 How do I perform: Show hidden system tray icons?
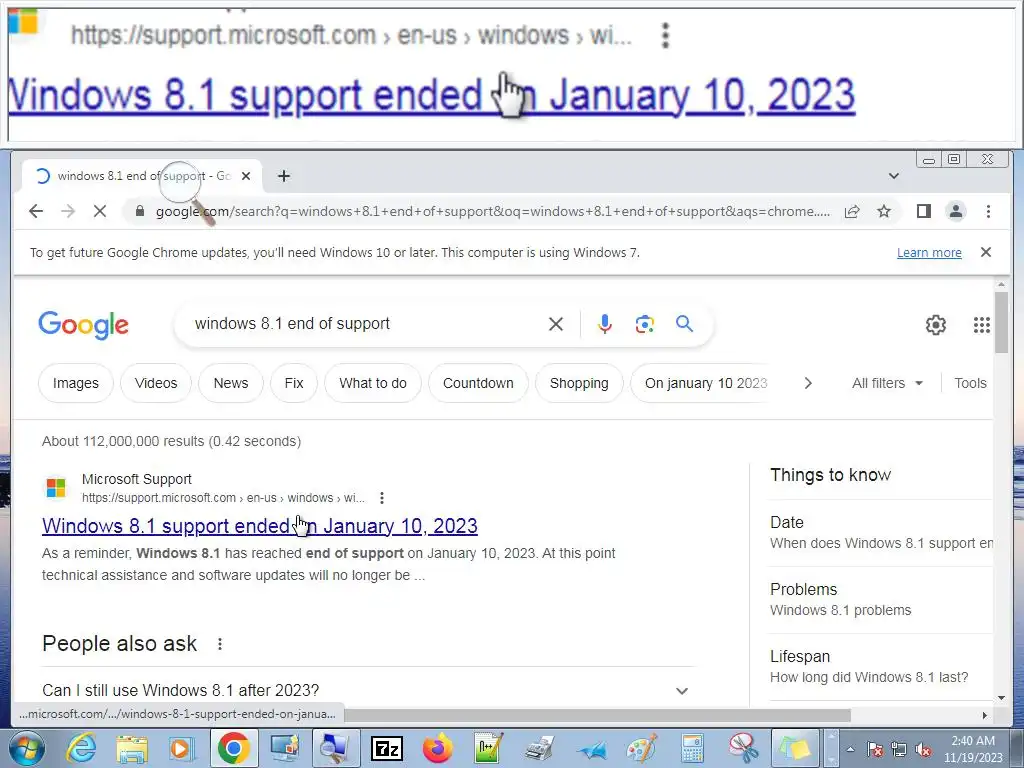click(x=850, y=749)
